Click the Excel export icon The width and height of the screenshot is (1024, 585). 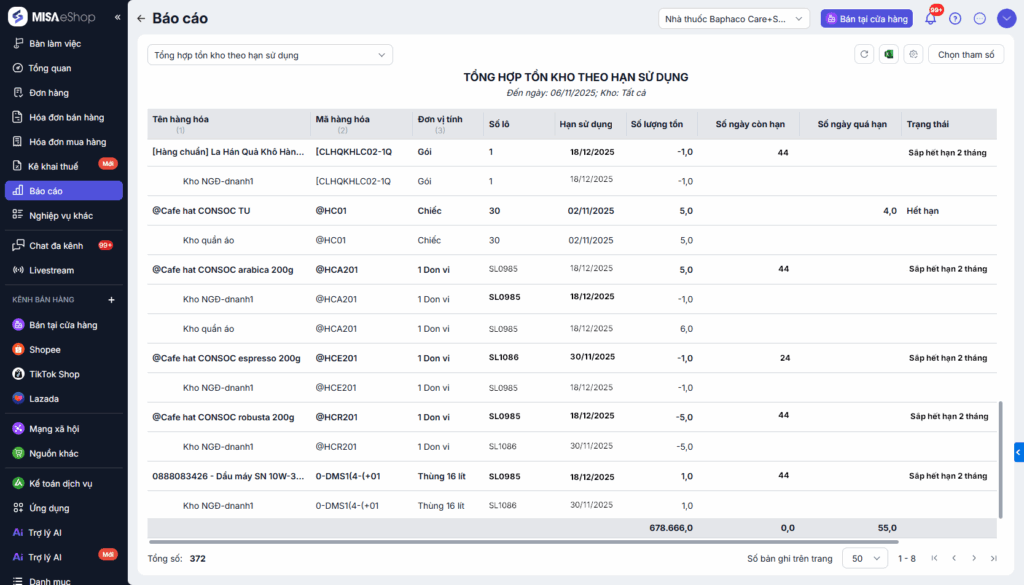pos(888,55)
